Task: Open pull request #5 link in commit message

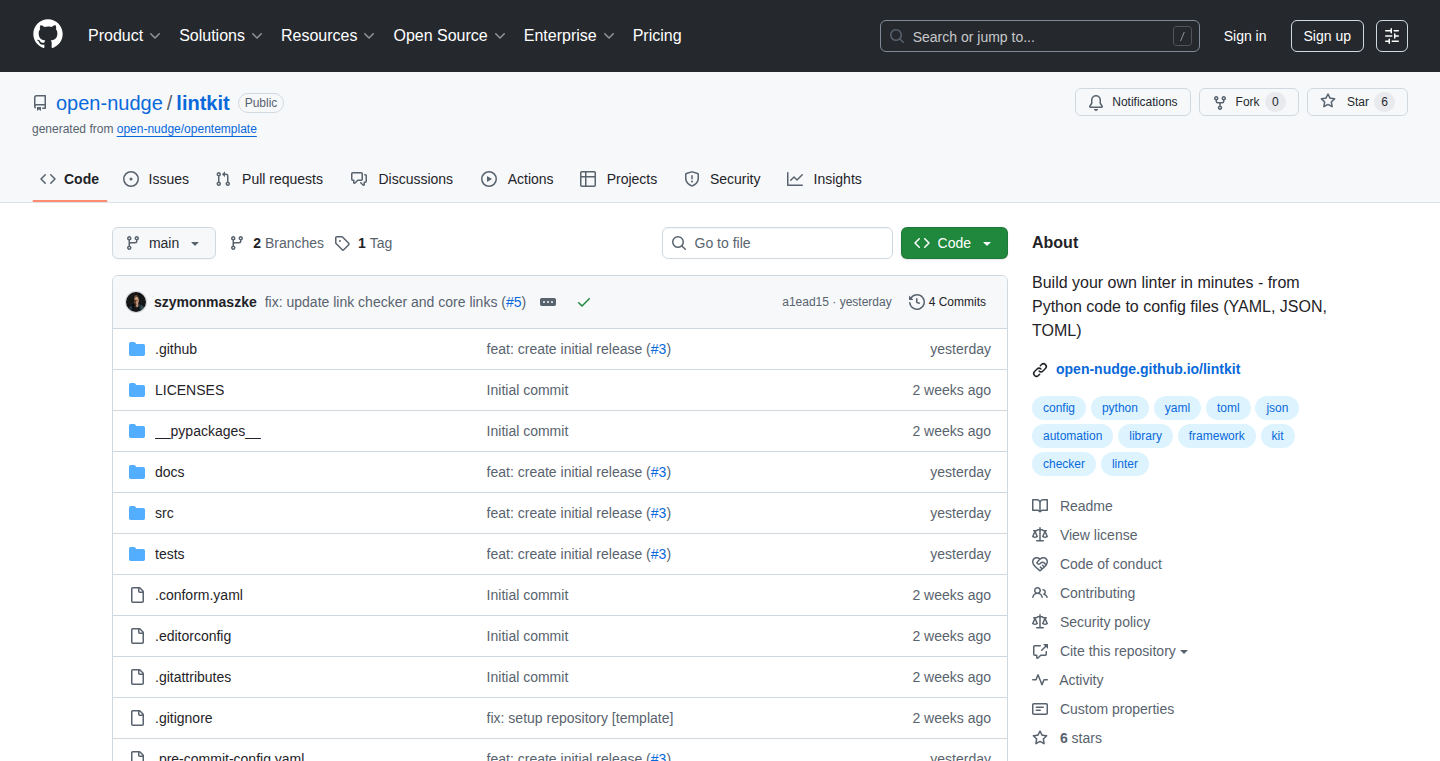Action: point(514,302)
